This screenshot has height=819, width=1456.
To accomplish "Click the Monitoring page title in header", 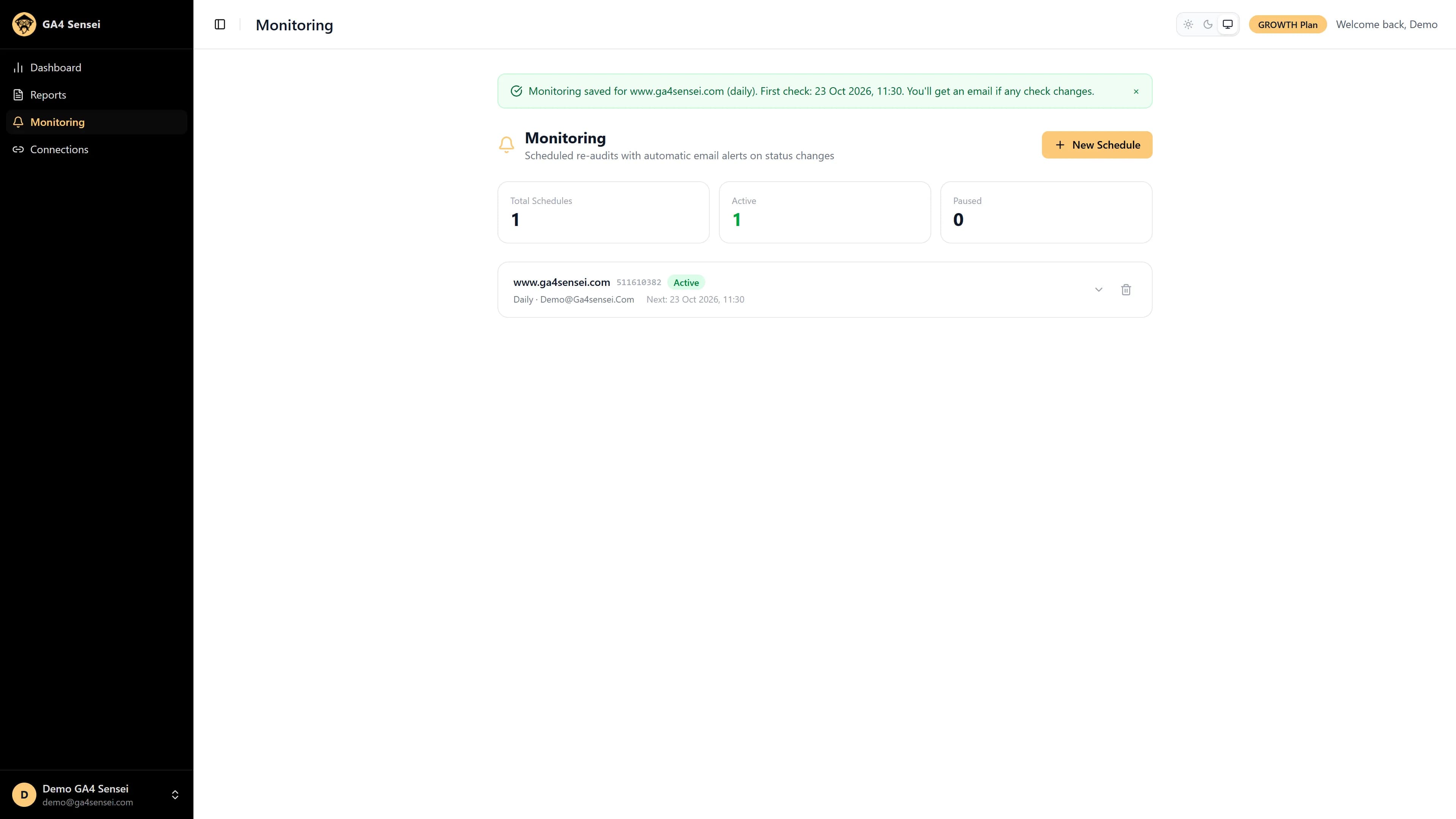I will click(295, 25).
